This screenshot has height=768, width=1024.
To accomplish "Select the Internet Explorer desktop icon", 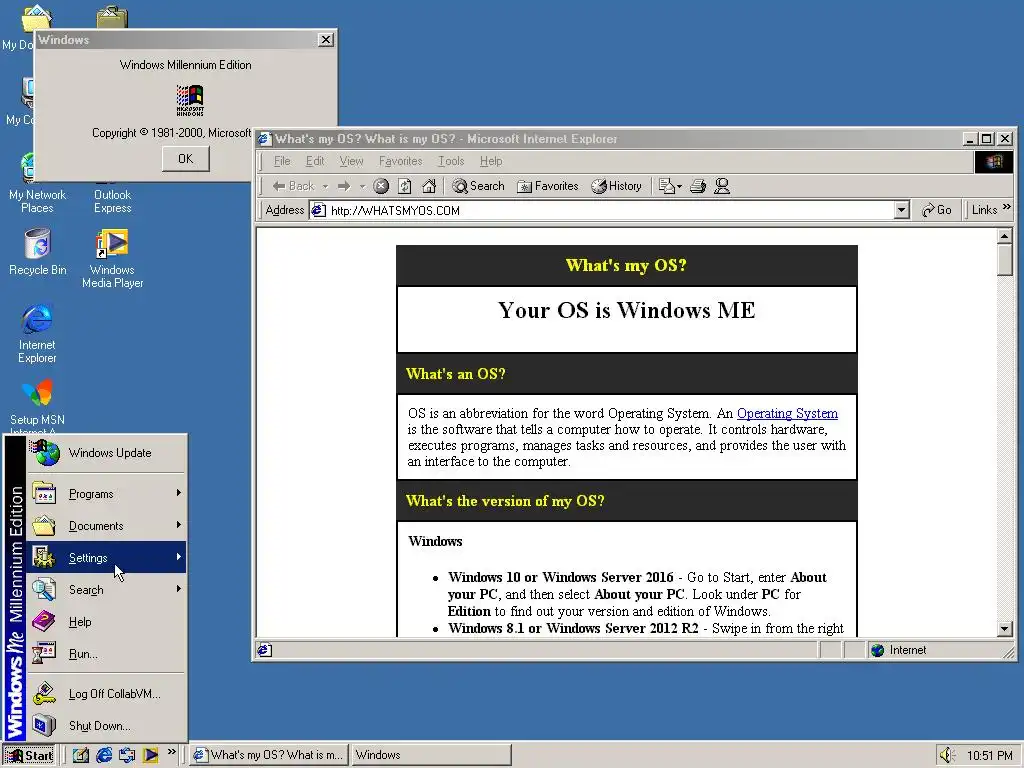I will point(37,334).
